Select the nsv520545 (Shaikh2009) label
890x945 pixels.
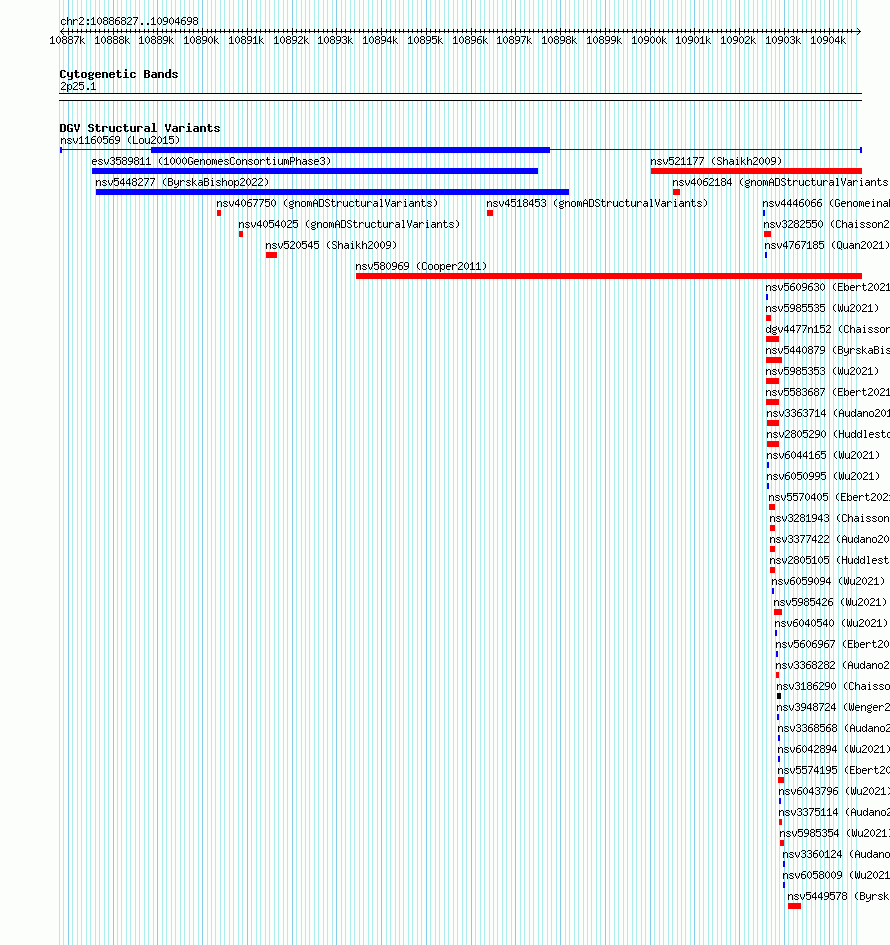click(331, 245)
